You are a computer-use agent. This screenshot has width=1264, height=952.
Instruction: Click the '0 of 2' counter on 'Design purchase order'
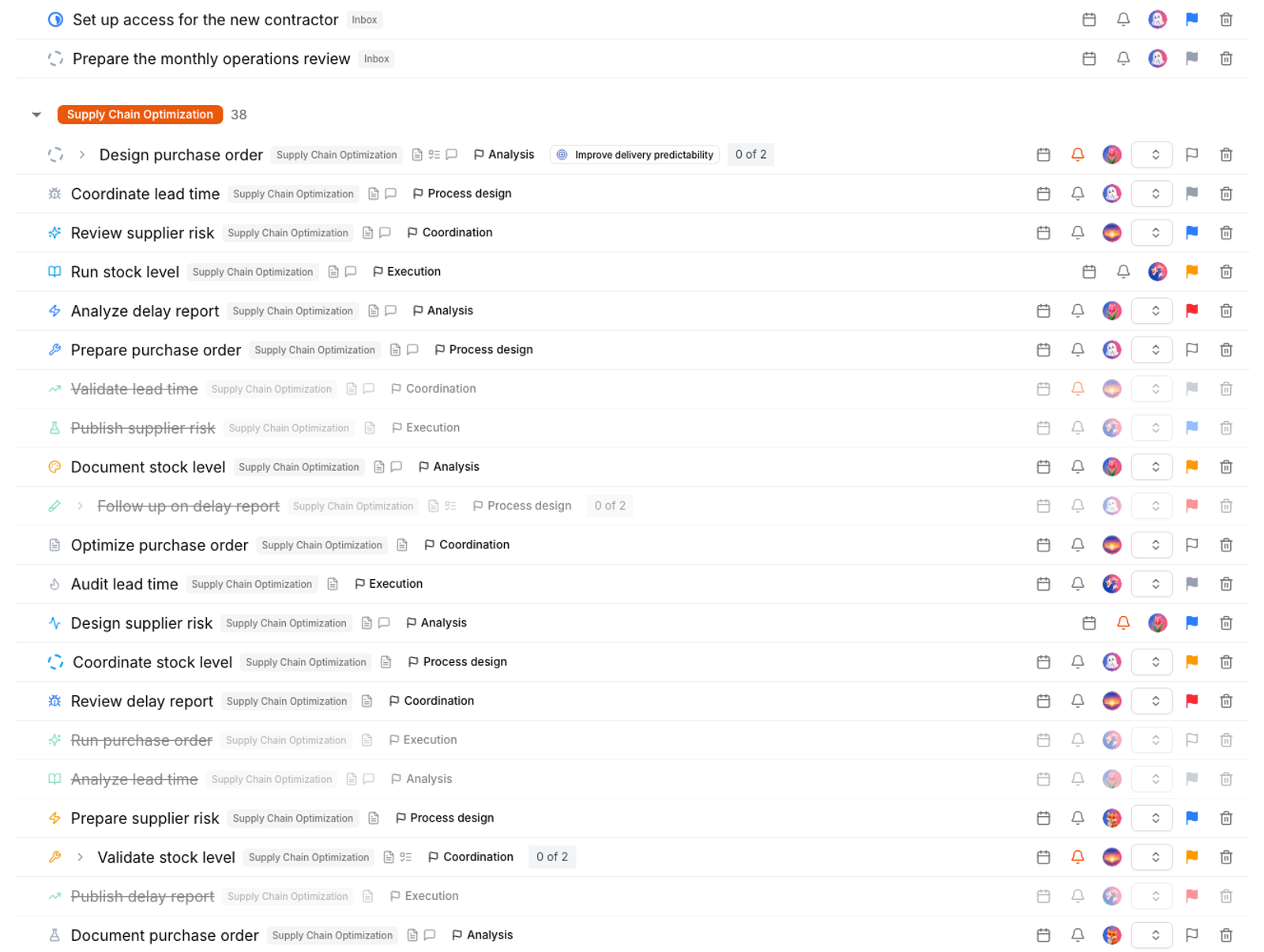[x=750, y=155]
